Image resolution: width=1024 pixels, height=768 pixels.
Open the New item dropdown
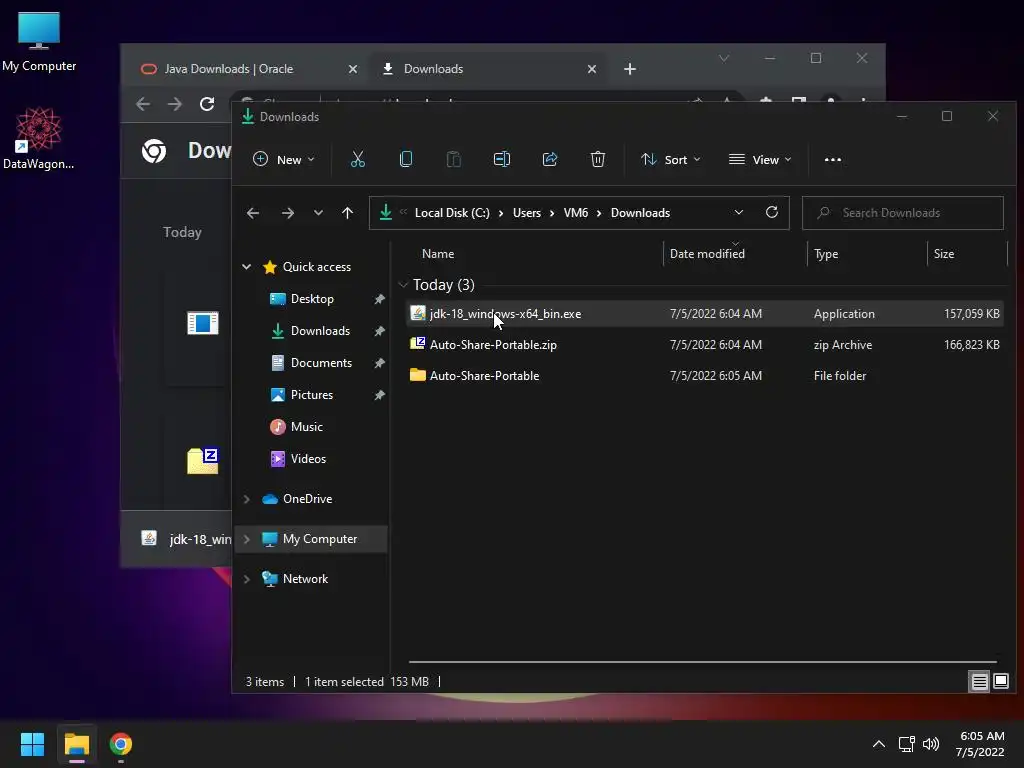(283, 159)
